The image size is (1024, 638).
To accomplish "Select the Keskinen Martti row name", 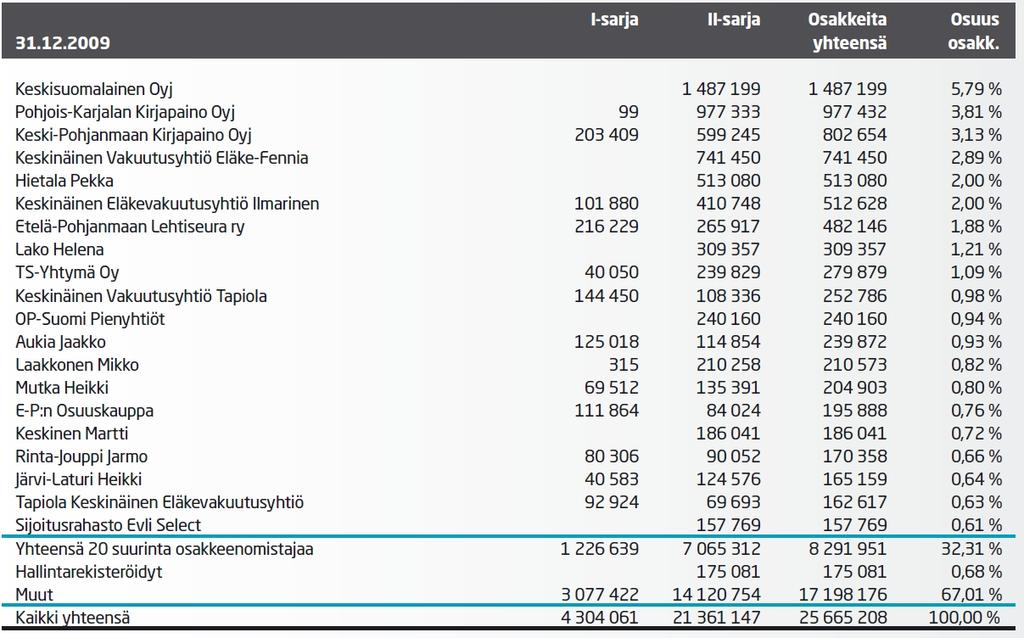I will click(x=72, y=434).
